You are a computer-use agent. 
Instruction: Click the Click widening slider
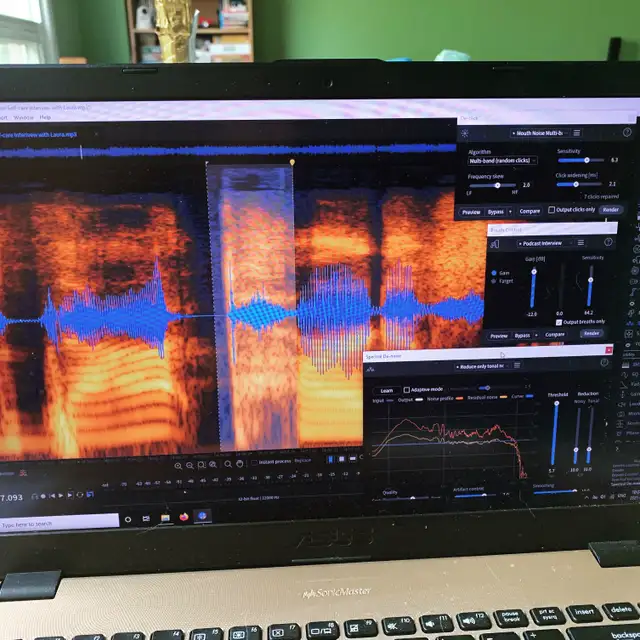580,184
